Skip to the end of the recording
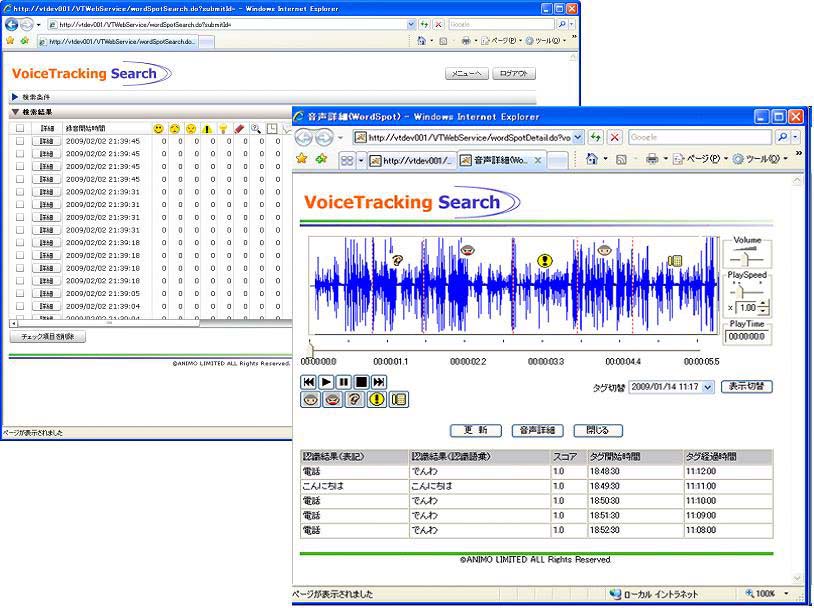 click(378, 382)
